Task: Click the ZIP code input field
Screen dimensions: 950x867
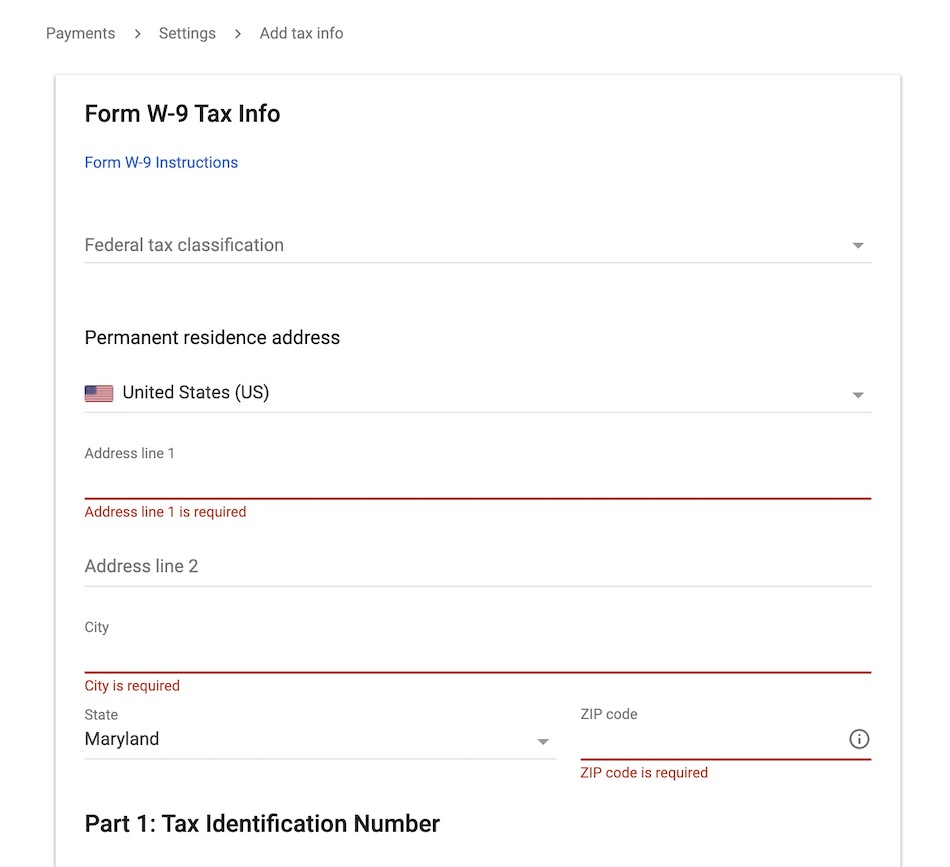Action: [710, 740]
